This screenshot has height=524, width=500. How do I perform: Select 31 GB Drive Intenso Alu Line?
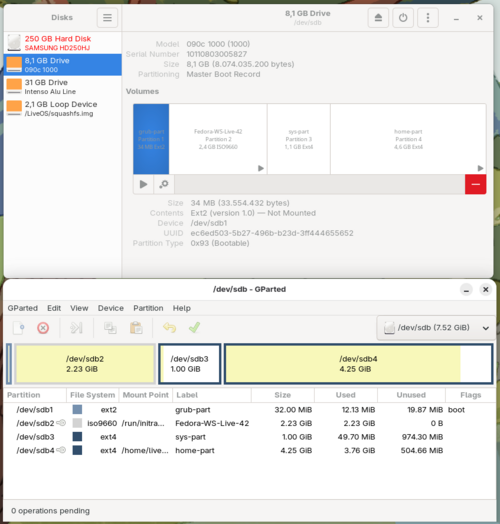pyautogui.click(x=63, y=87)
